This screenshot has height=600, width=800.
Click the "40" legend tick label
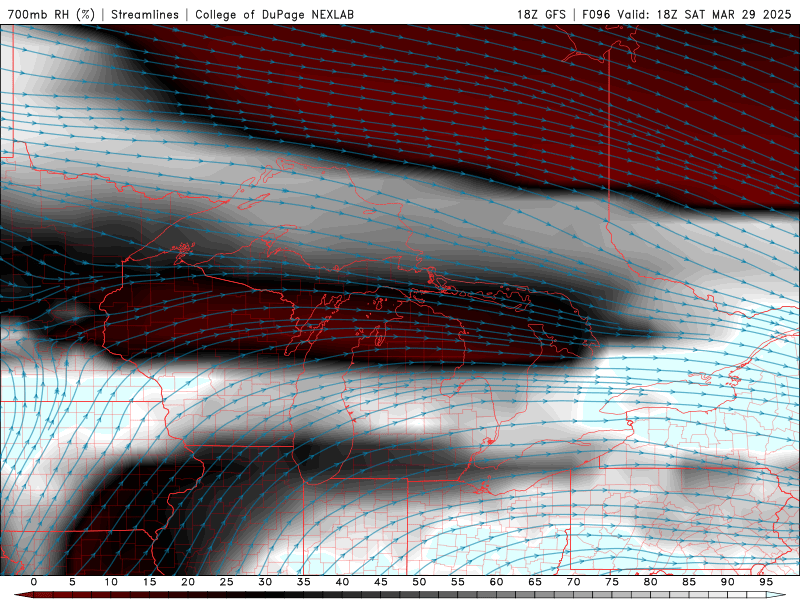[x=342, y=582]
